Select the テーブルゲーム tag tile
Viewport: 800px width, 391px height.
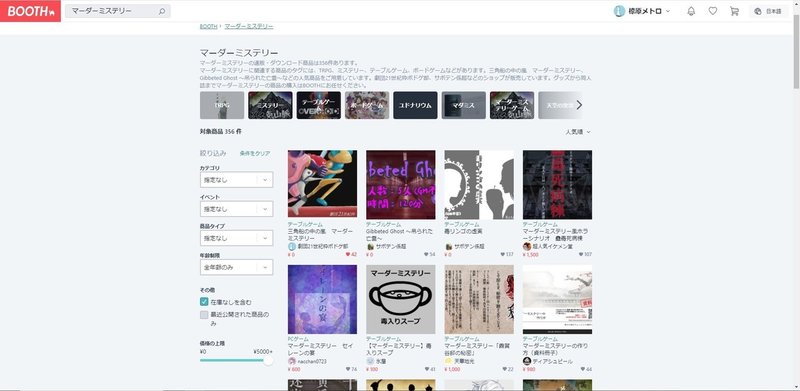(x=318, y=105)
